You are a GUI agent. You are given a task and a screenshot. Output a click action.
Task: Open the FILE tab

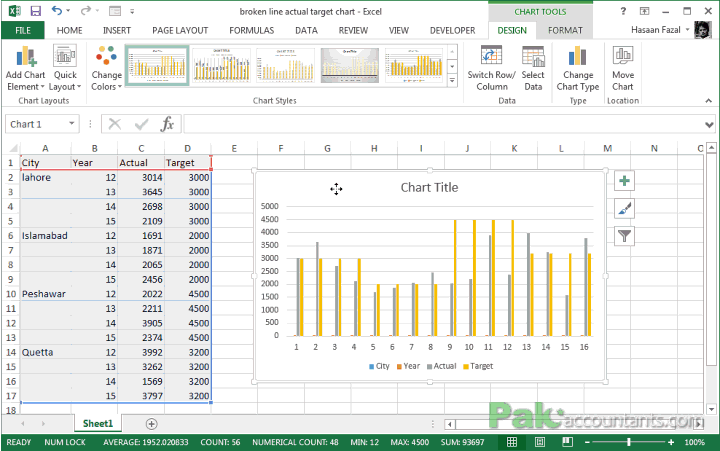(x=23, y=30)
